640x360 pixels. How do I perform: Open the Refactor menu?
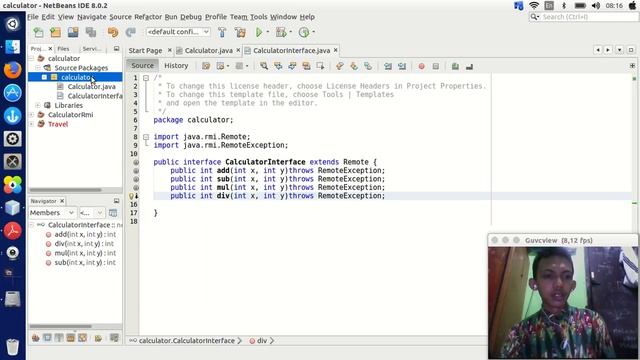[x=148, y=17]
